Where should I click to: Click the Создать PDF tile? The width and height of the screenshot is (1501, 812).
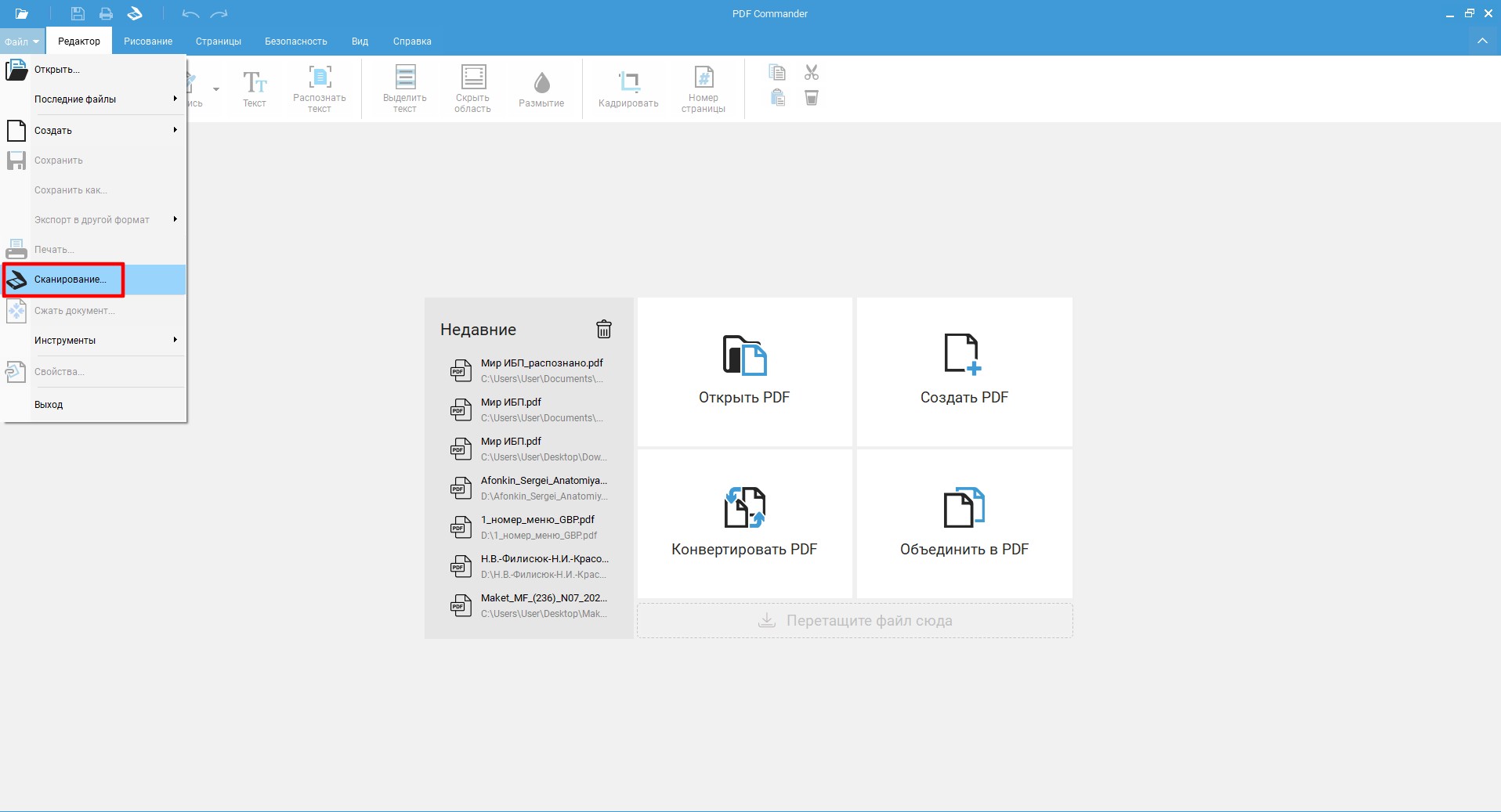[964, 371]
